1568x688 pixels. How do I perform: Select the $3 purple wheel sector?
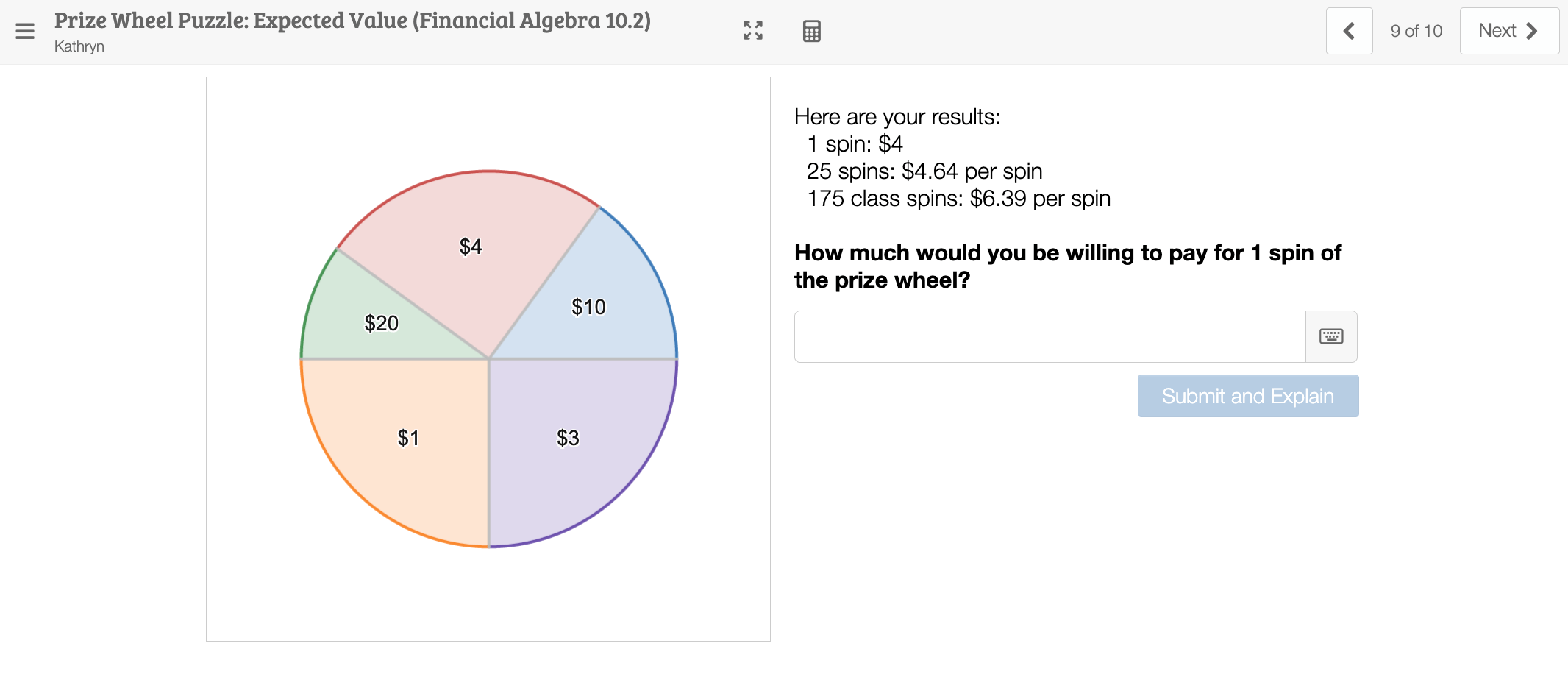[x=568, y=438]
